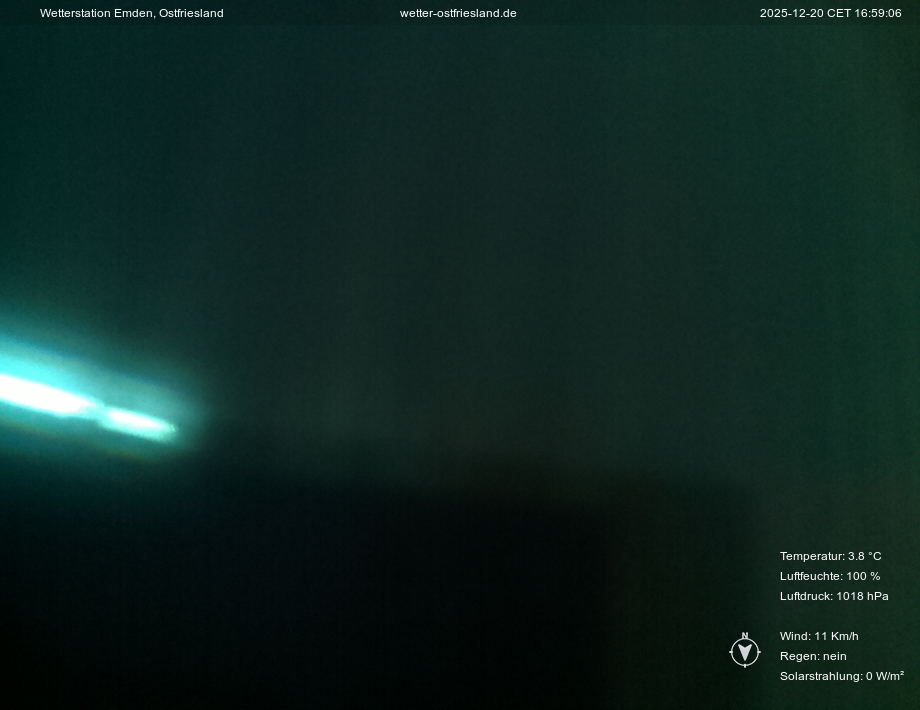Click the CET timezone label
Image resolution: width=920 pixels, height=710 pixels.
(840, 13)
